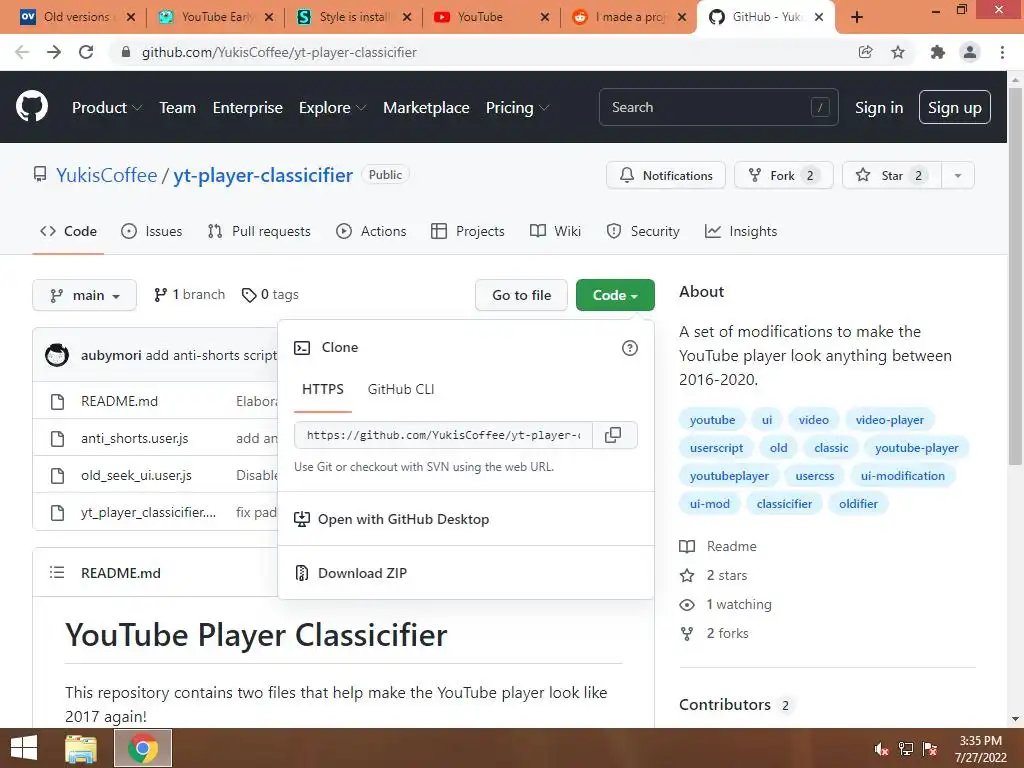Select the GitHub CLI clone tab

coord(401,389)
